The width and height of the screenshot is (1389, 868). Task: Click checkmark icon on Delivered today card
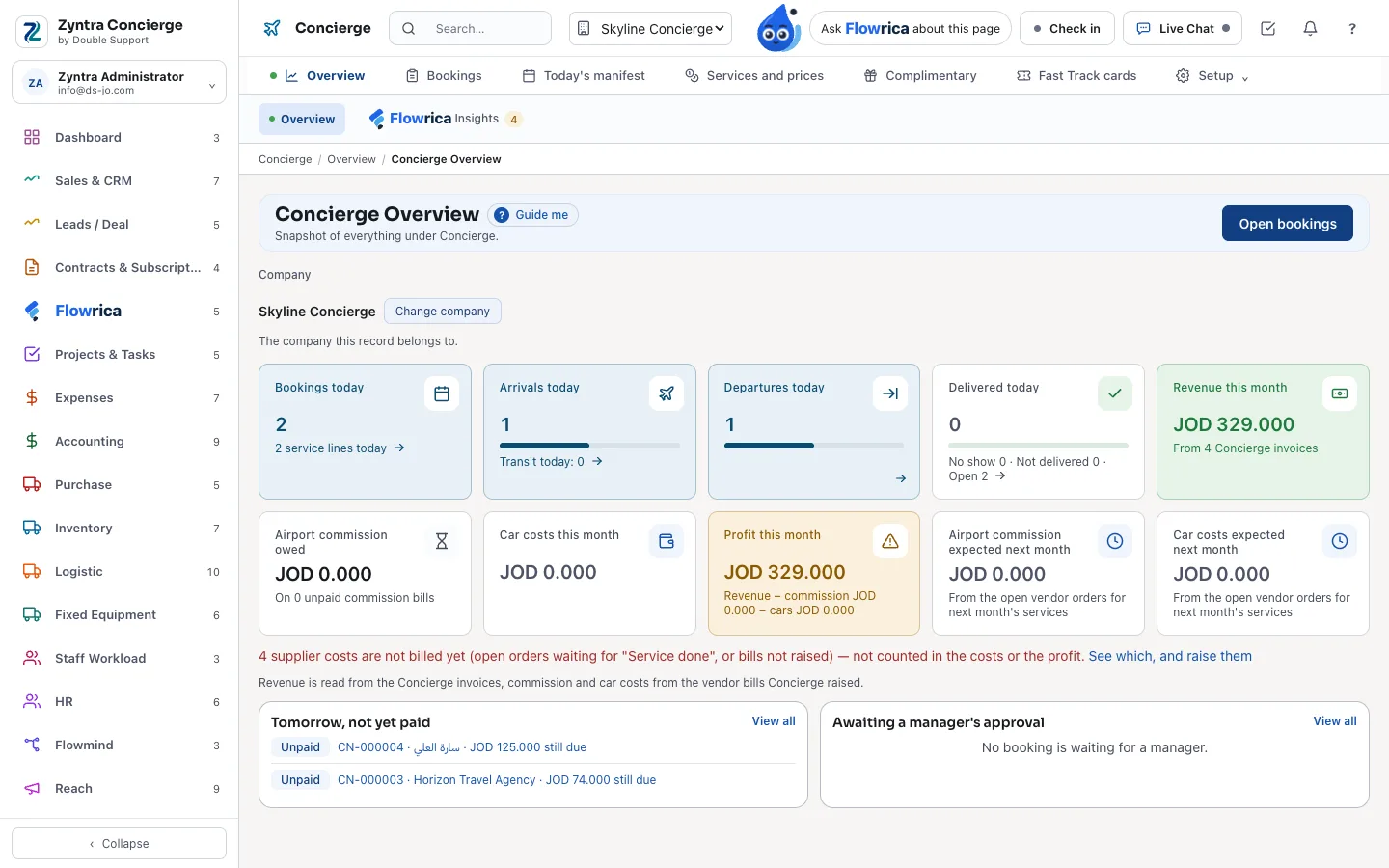coord(1115,393)
